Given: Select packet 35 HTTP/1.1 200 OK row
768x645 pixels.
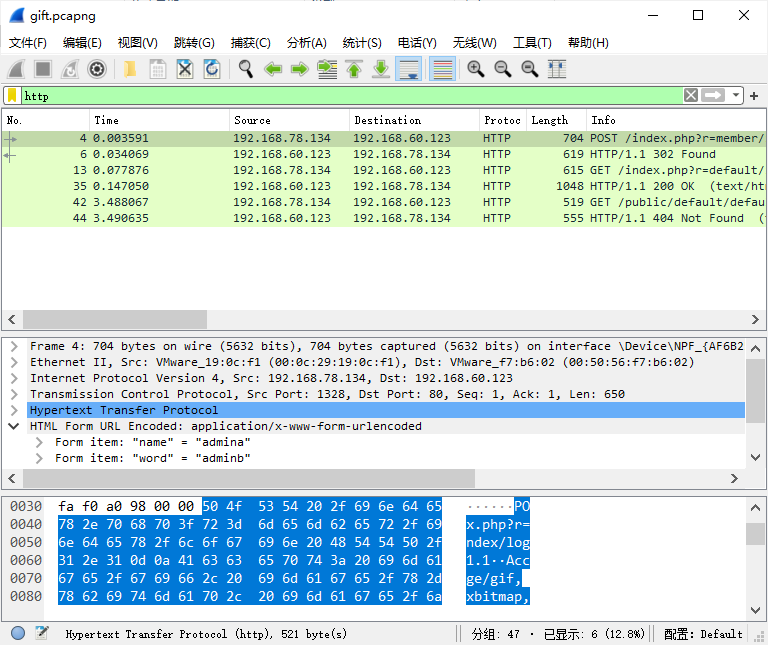Looking at the screenshot, I should click(380, 186).
